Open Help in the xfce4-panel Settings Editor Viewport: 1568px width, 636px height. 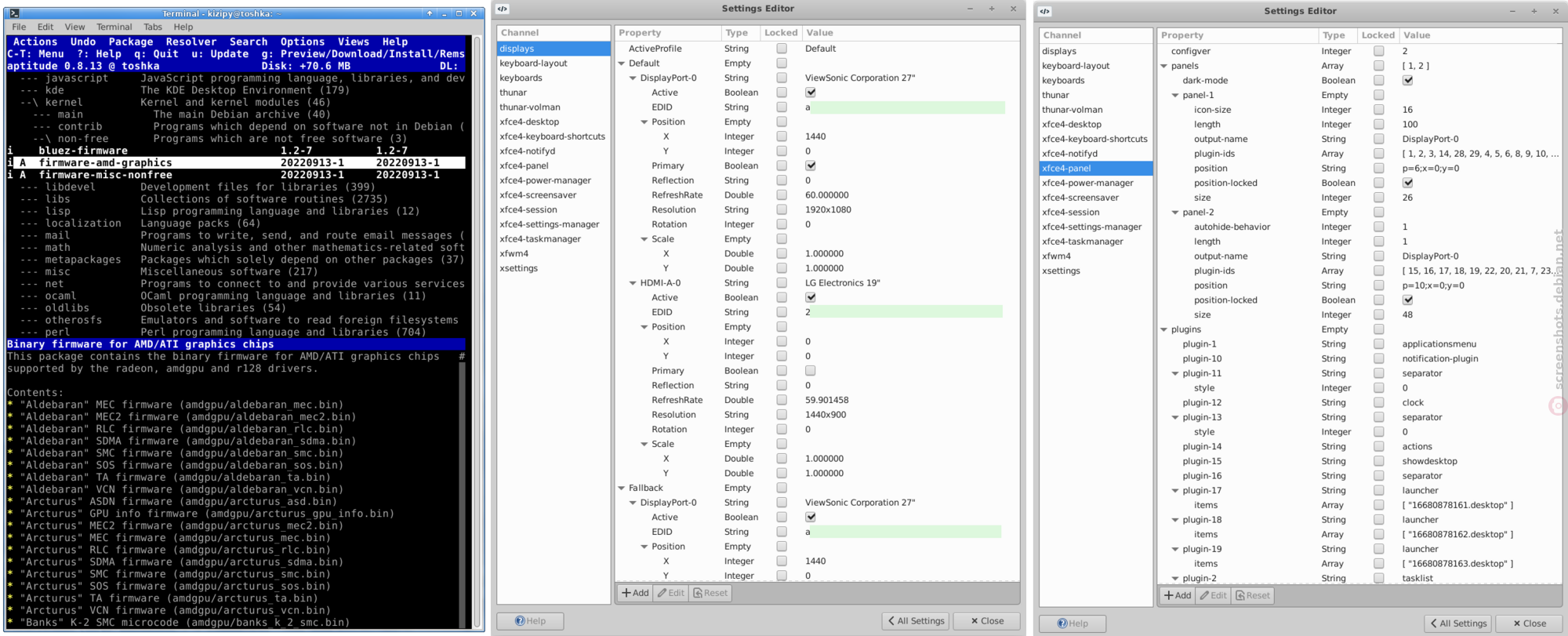click(1073, 623)
